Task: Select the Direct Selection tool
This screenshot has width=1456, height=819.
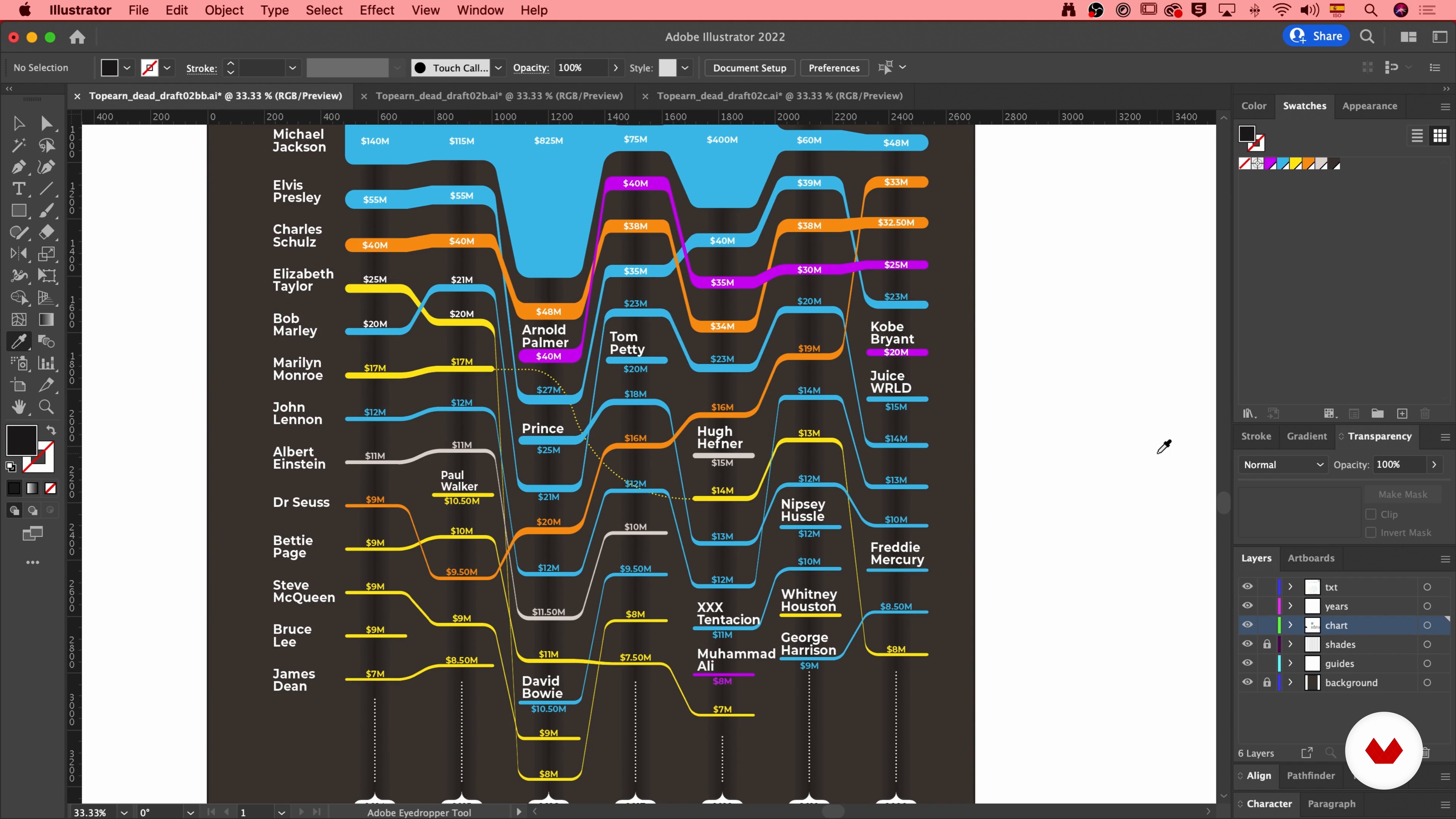Action: tap(46, 123)
